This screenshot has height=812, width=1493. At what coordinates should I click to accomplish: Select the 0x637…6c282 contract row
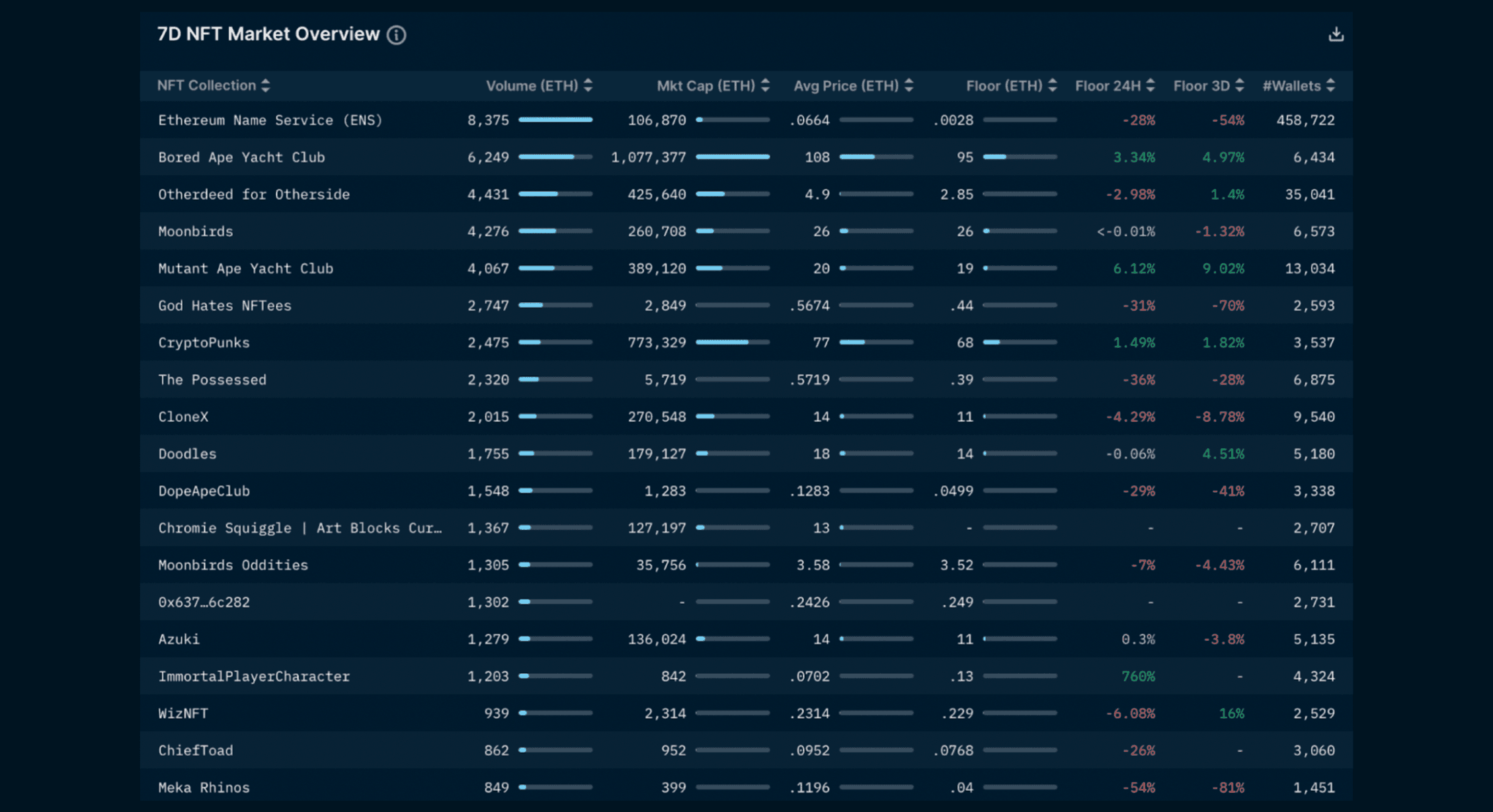204,602
